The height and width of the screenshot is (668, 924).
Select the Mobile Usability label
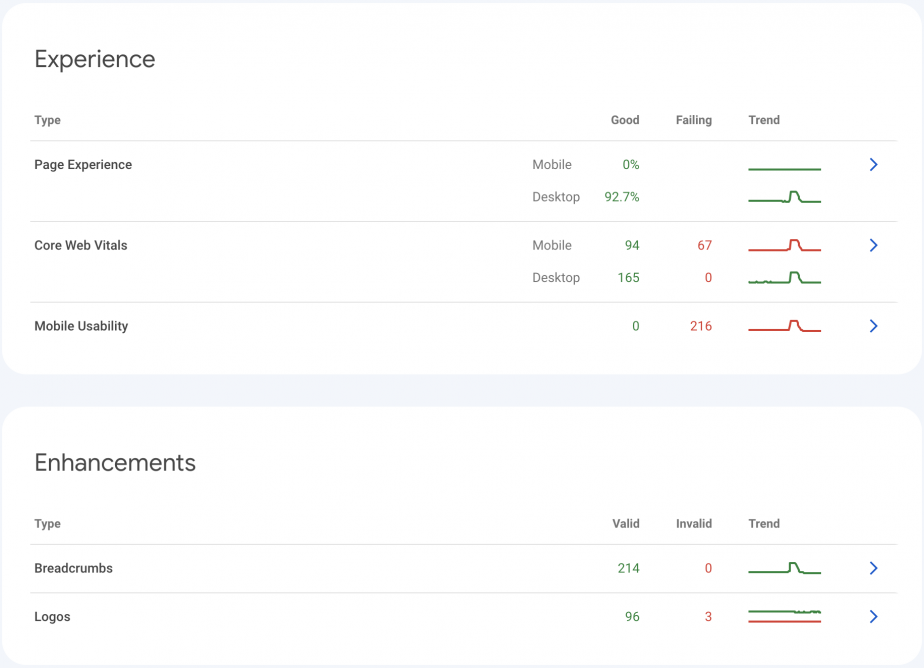(81, 326)
